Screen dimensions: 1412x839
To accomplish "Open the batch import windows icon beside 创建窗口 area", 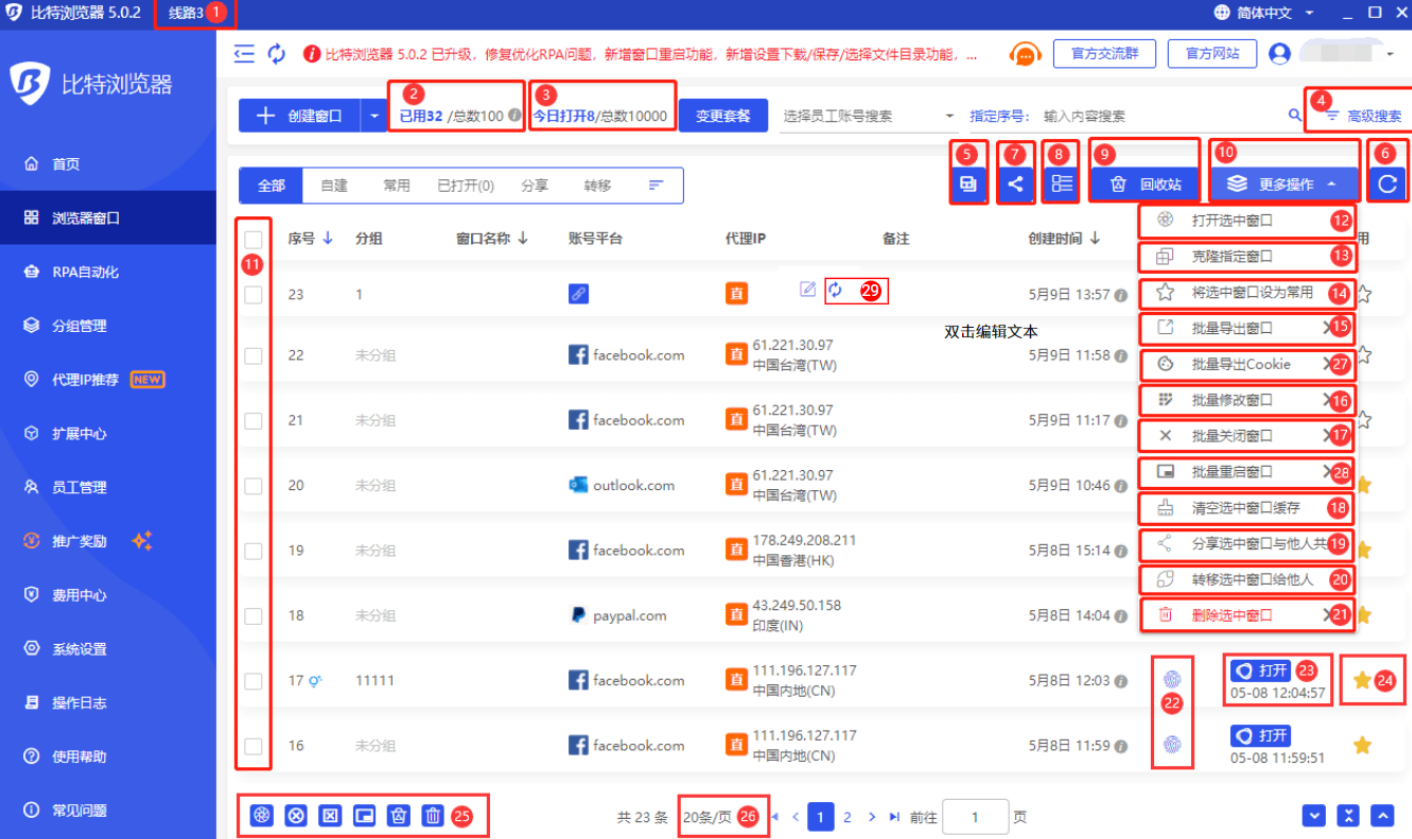I will (x=968, y=185).
